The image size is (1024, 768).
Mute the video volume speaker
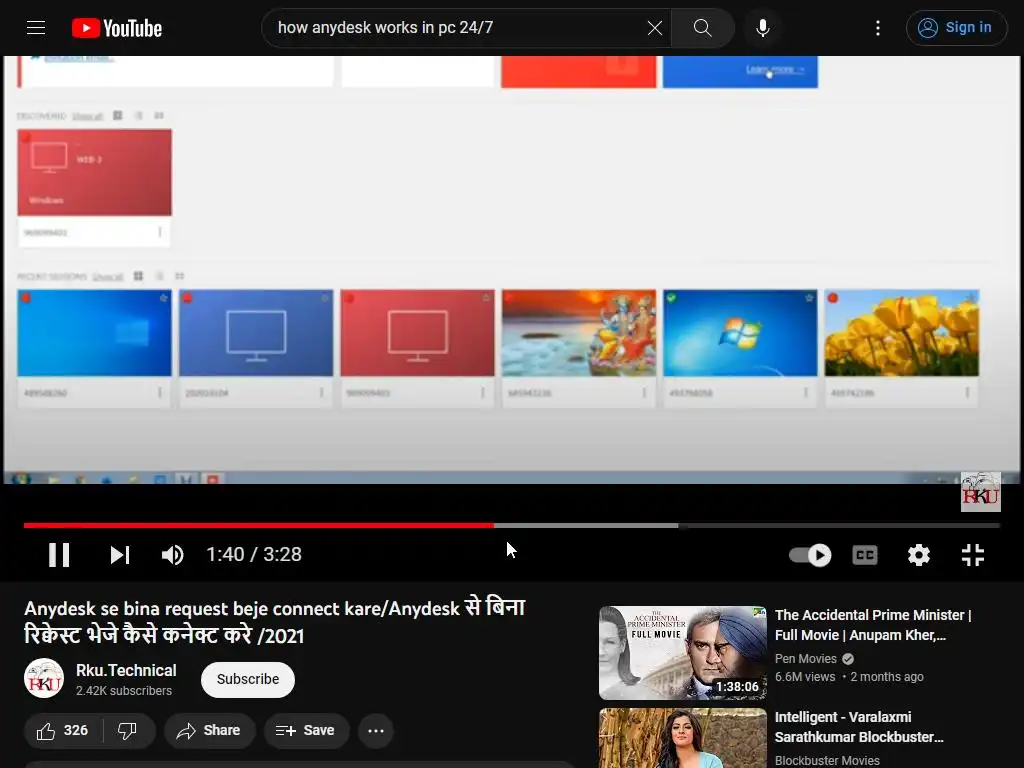coord(172,555)
